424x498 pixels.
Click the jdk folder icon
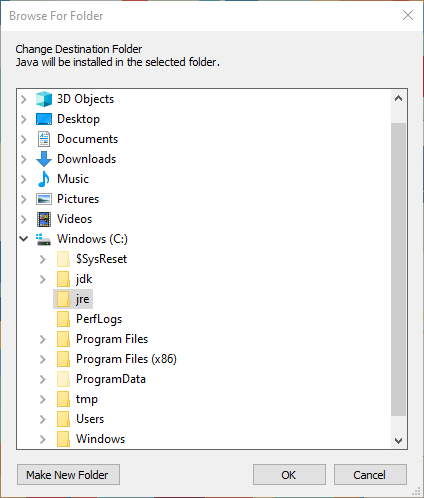63,279
